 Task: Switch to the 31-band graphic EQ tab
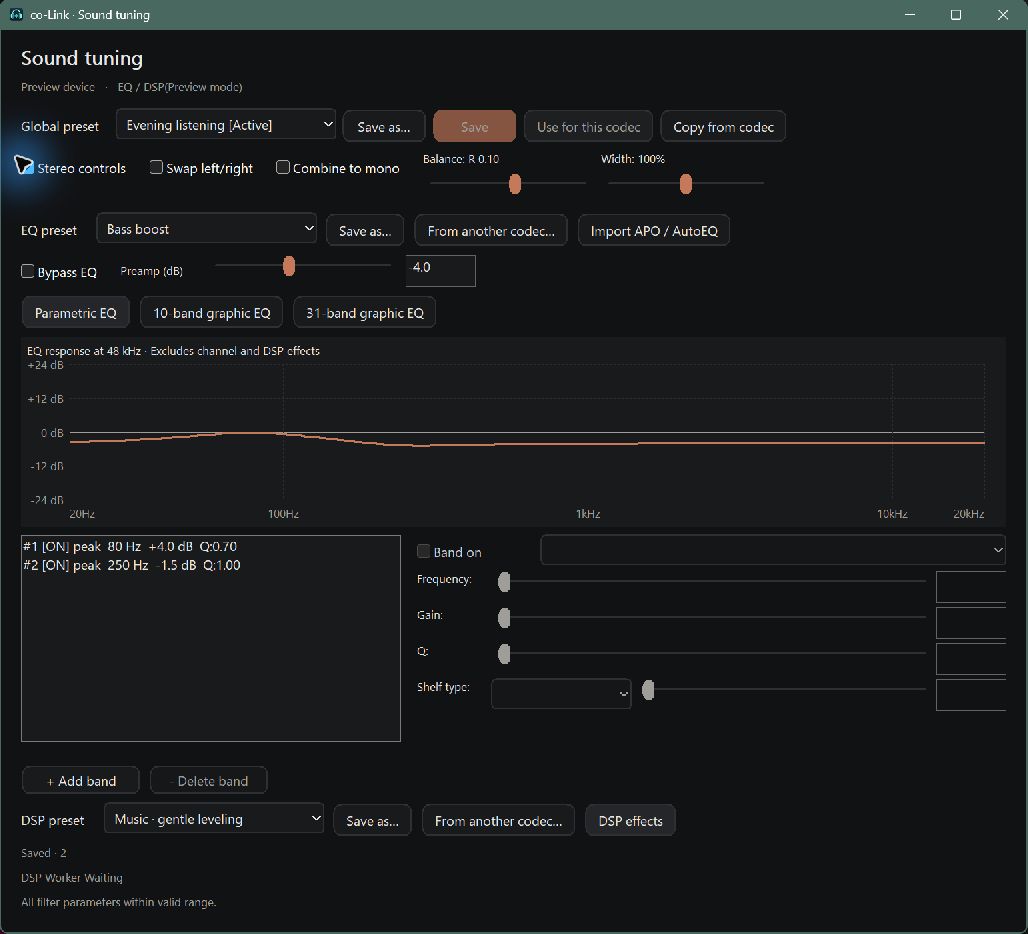pyautogui.click(x=365, y=313)
